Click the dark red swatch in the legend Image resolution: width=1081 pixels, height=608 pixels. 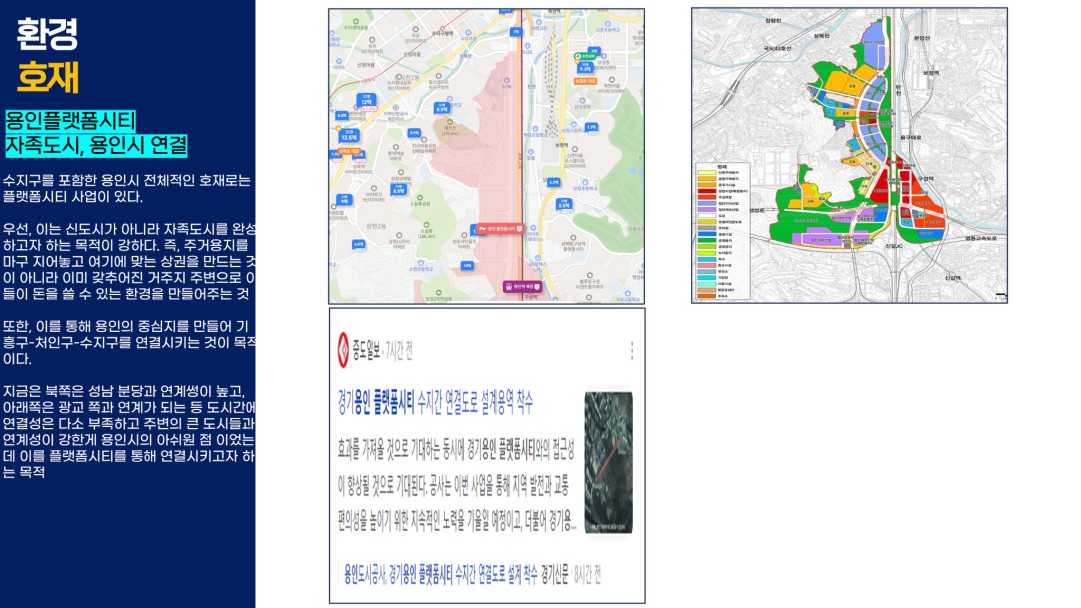(x=707, y=191)
